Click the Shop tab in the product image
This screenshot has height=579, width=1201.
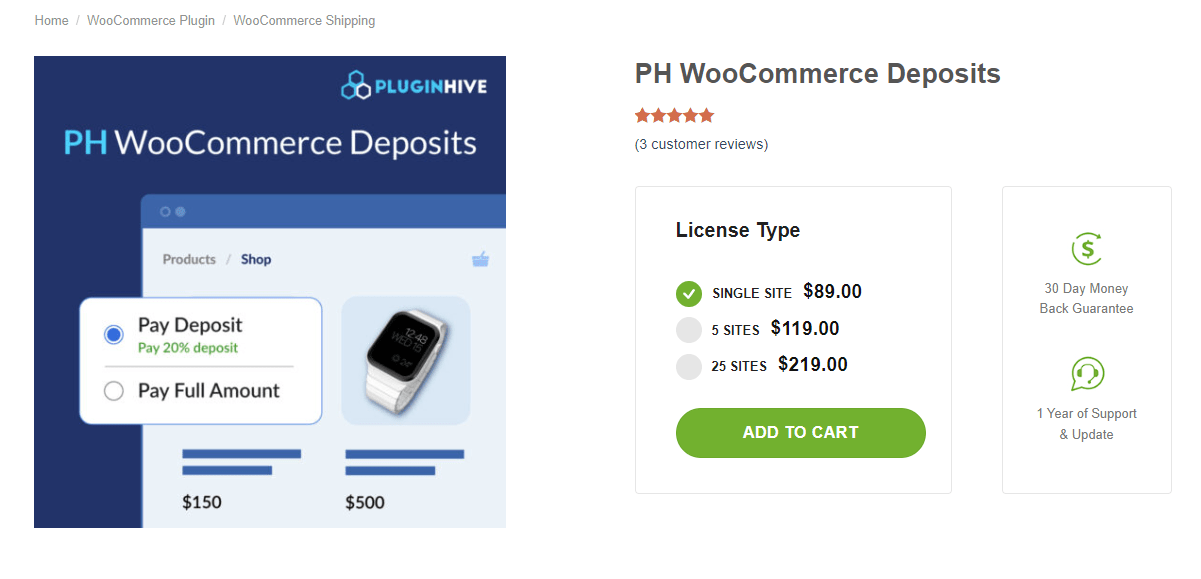(255, 259)
